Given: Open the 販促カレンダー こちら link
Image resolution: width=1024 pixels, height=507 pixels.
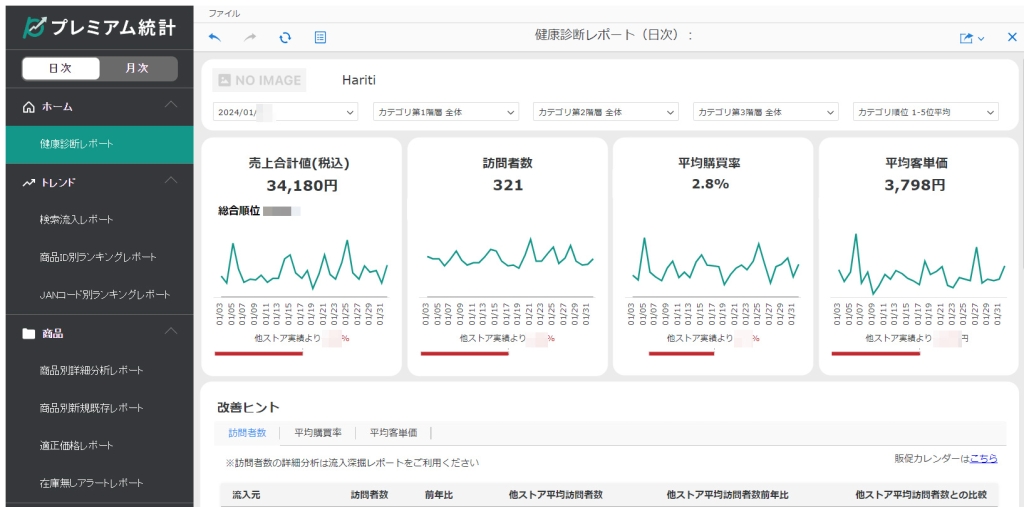Looking at the screenshot, I should click(984, 459).
